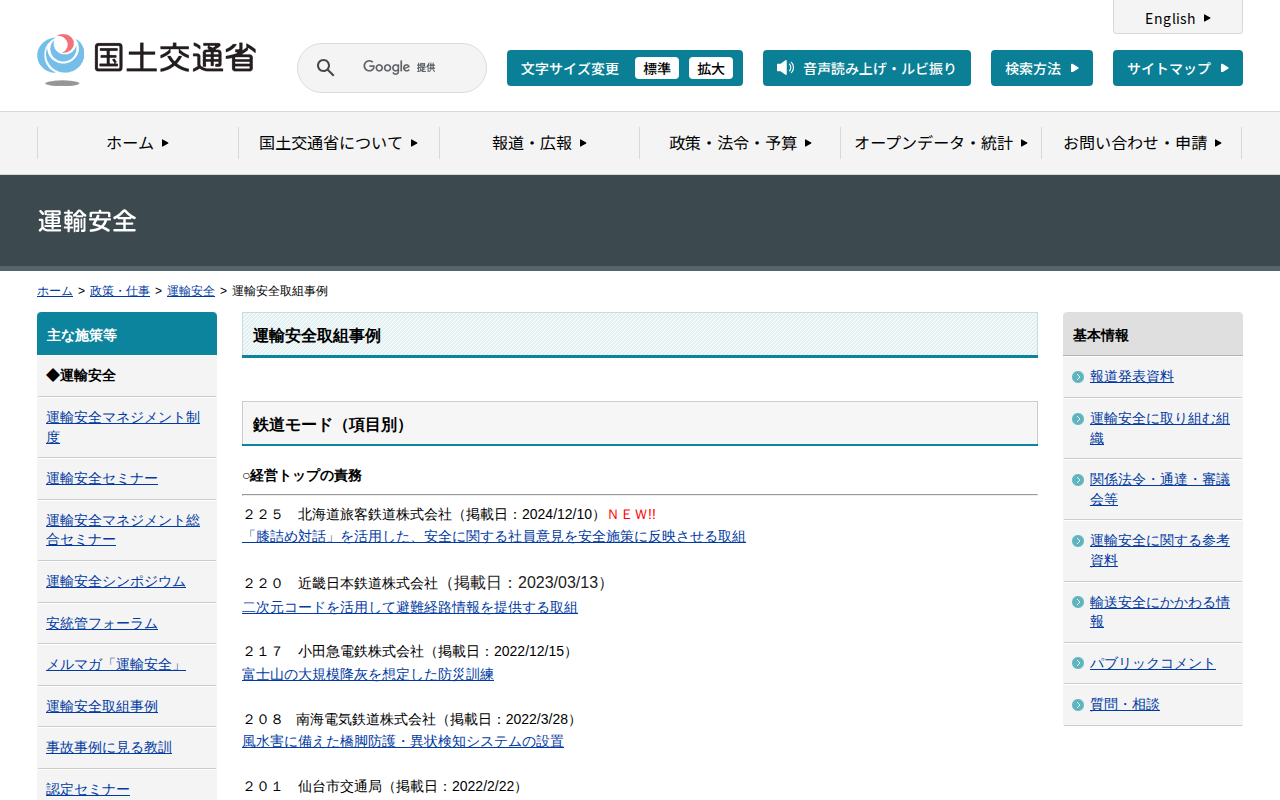Open the ホーム navigation item
The width and height of the screenshot is (1280, 800).
click(137, 143)
